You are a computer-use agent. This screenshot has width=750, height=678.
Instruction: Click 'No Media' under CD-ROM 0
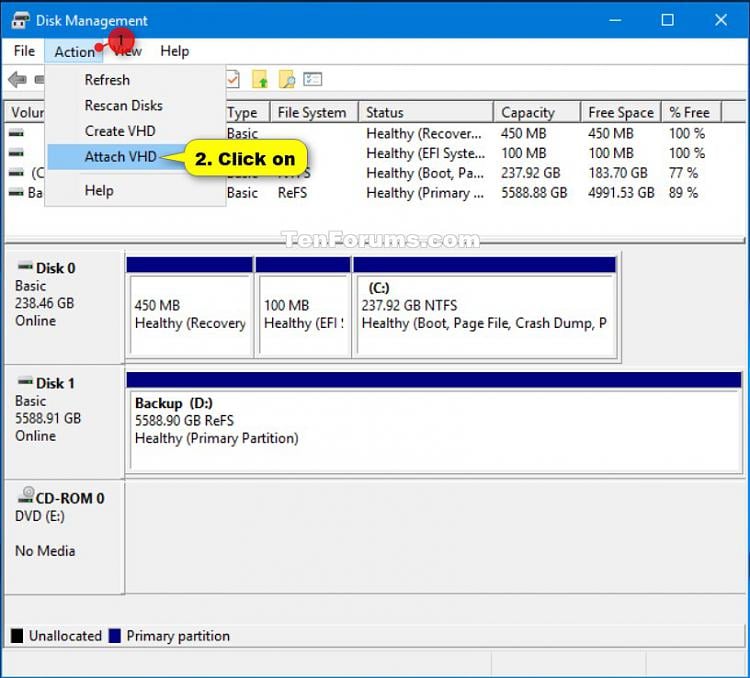[x=45, y=551]
